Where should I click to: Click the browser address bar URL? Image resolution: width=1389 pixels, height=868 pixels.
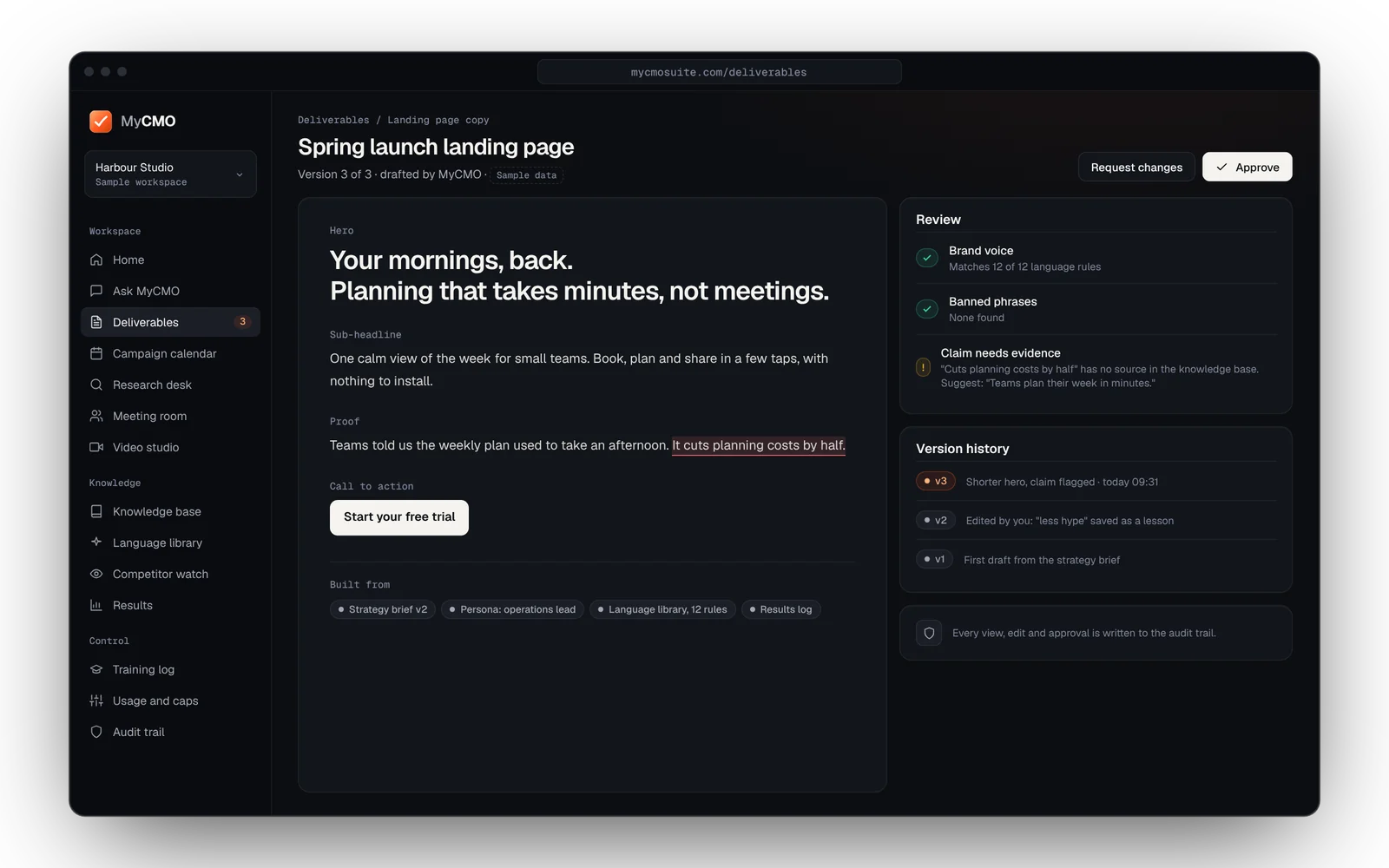coord(719,72)
